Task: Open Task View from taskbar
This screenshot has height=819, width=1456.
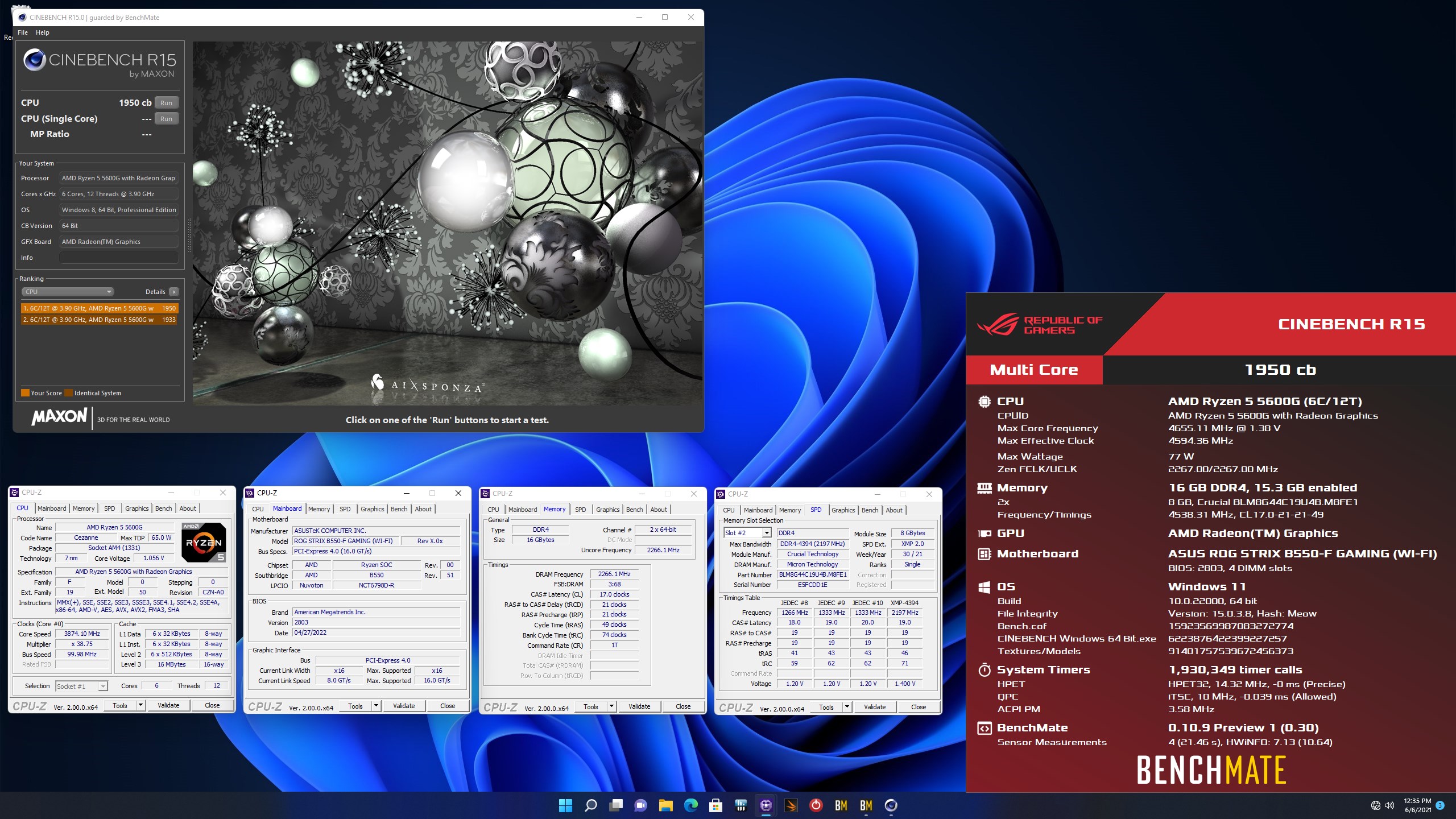Action: [616, 805]
